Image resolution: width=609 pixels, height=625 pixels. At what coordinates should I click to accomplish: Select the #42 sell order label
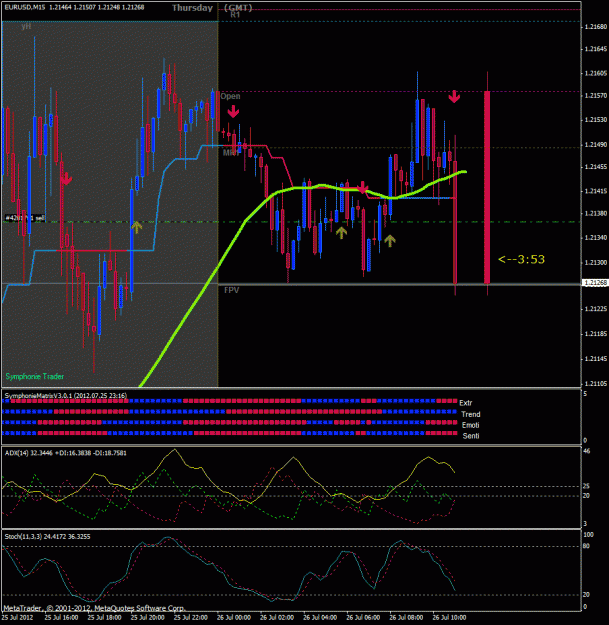click(25, 218)
